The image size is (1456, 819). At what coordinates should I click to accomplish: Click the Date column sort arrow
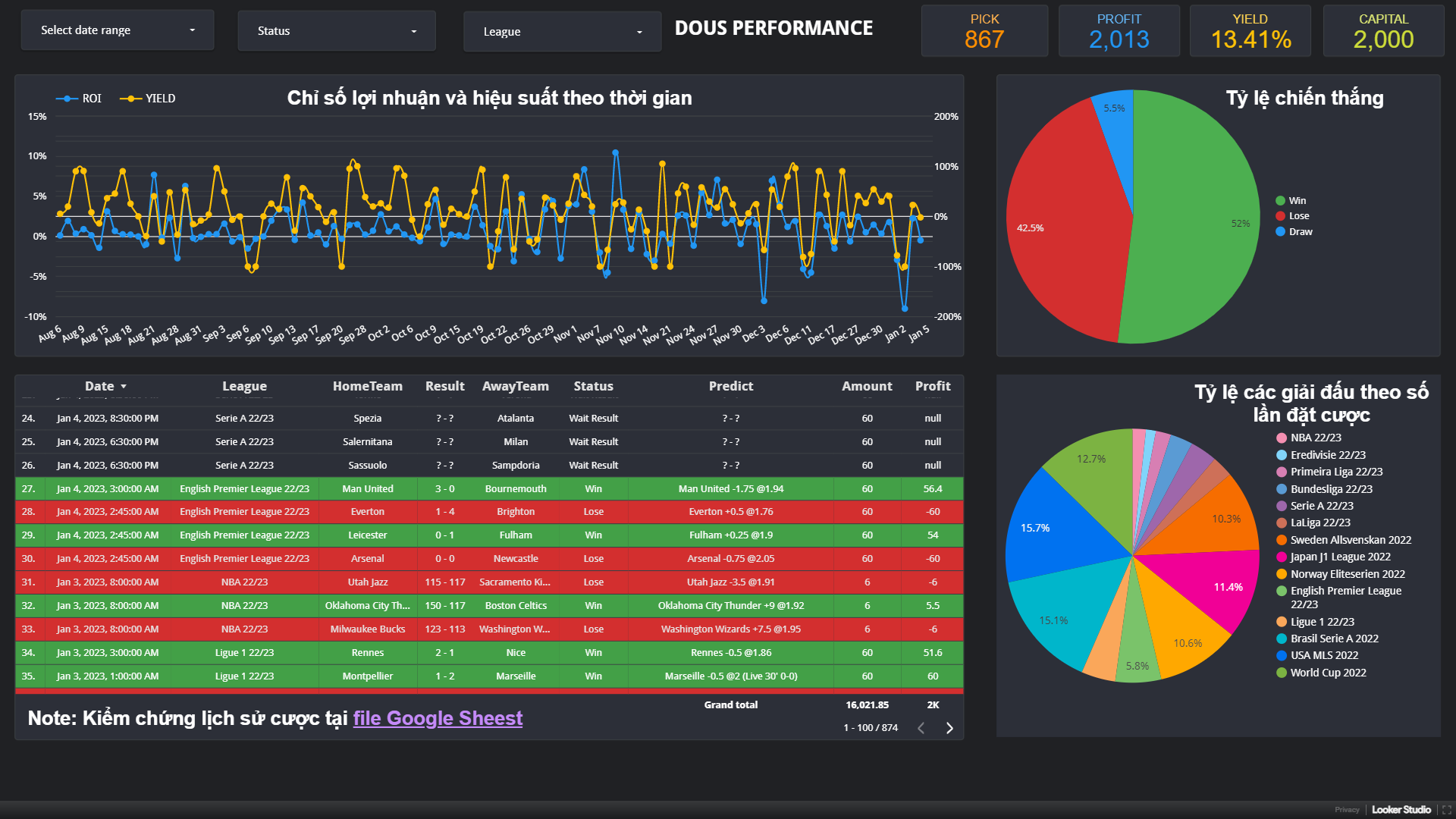(124, 387)
